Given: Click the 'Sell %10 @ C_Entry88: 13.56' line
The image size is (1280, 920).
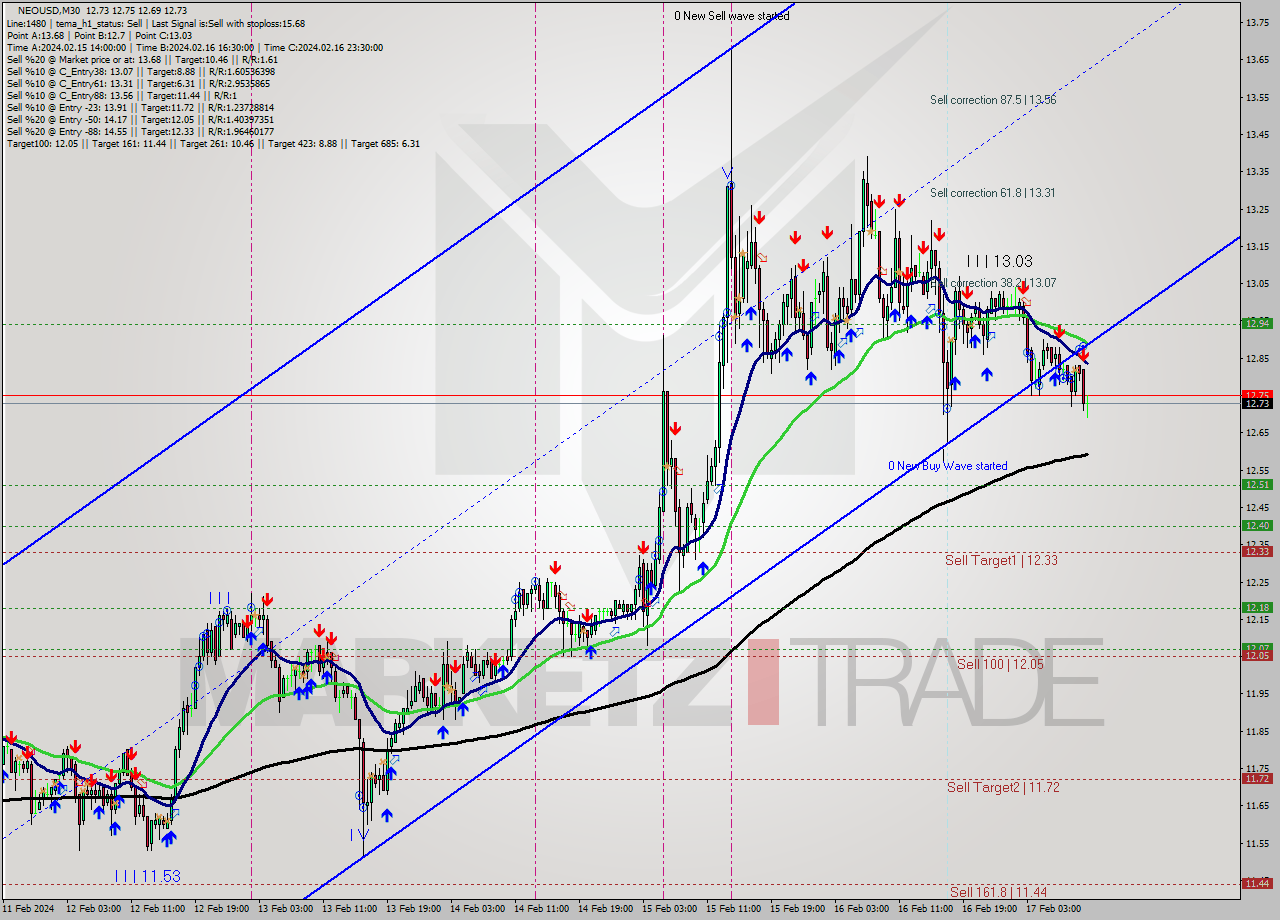Looking at the screenshot, I should tap(120, 95).
